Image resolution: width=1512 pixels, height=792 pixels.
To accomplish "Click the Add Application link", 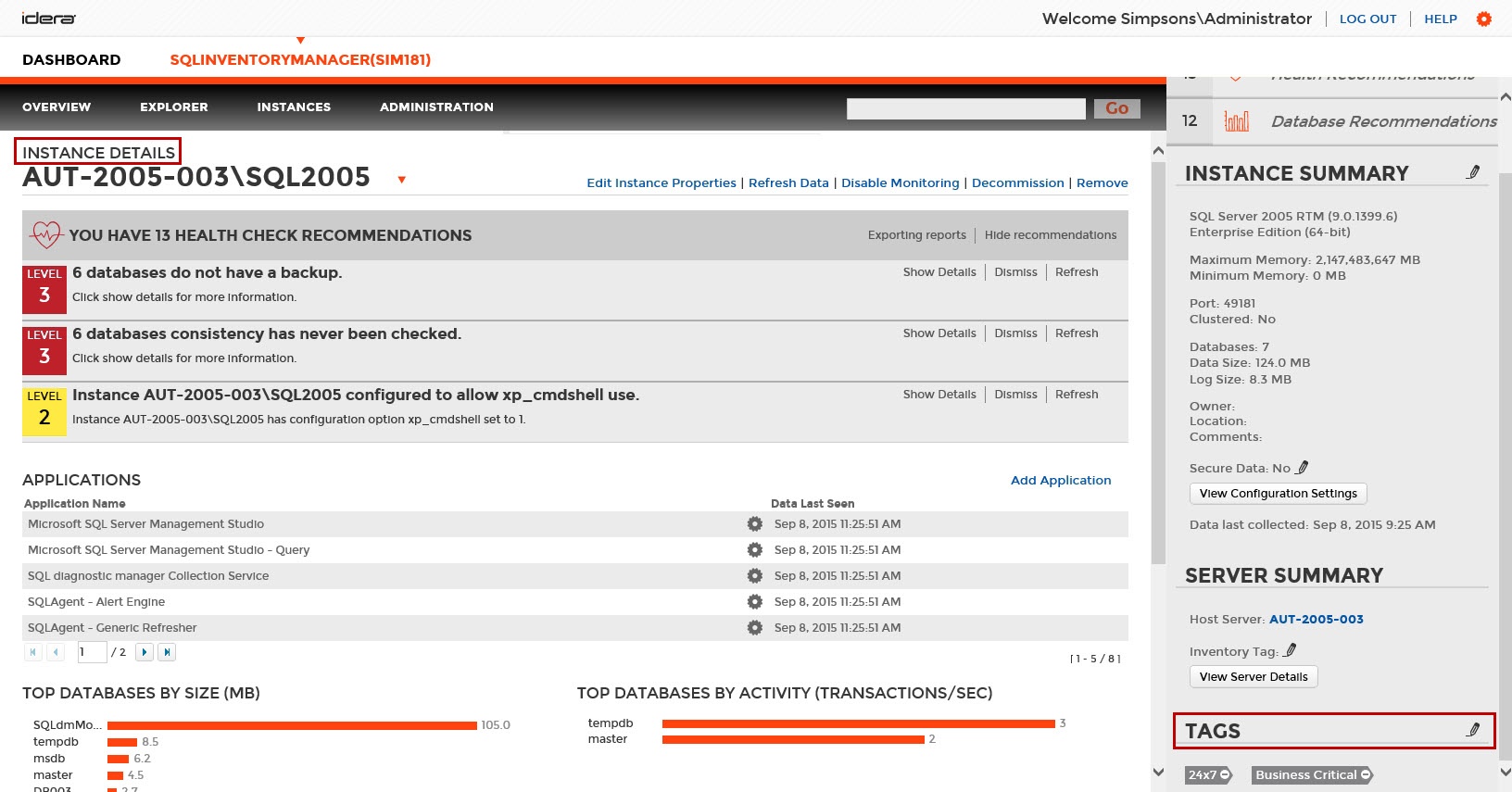I will (x=1061, y=481).
